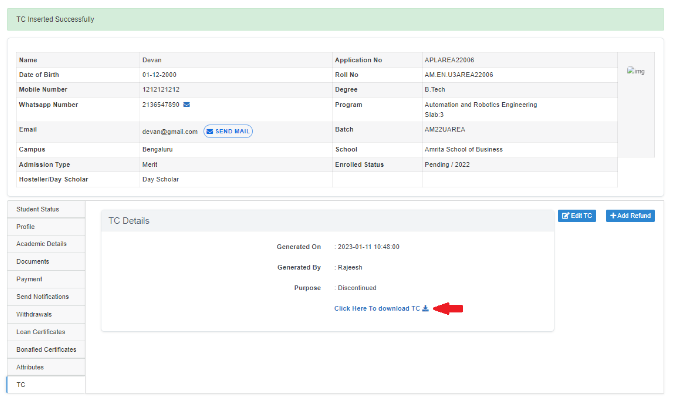Click the download icon beside TC link
Viewport: 678px width, 413px height.
425,308
